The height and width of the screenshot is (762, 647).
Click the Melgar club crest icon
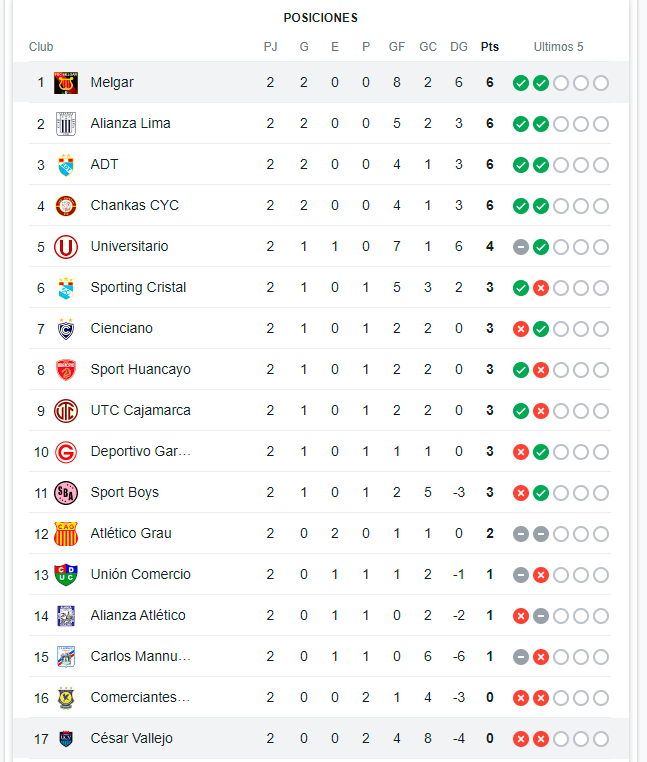66,83
